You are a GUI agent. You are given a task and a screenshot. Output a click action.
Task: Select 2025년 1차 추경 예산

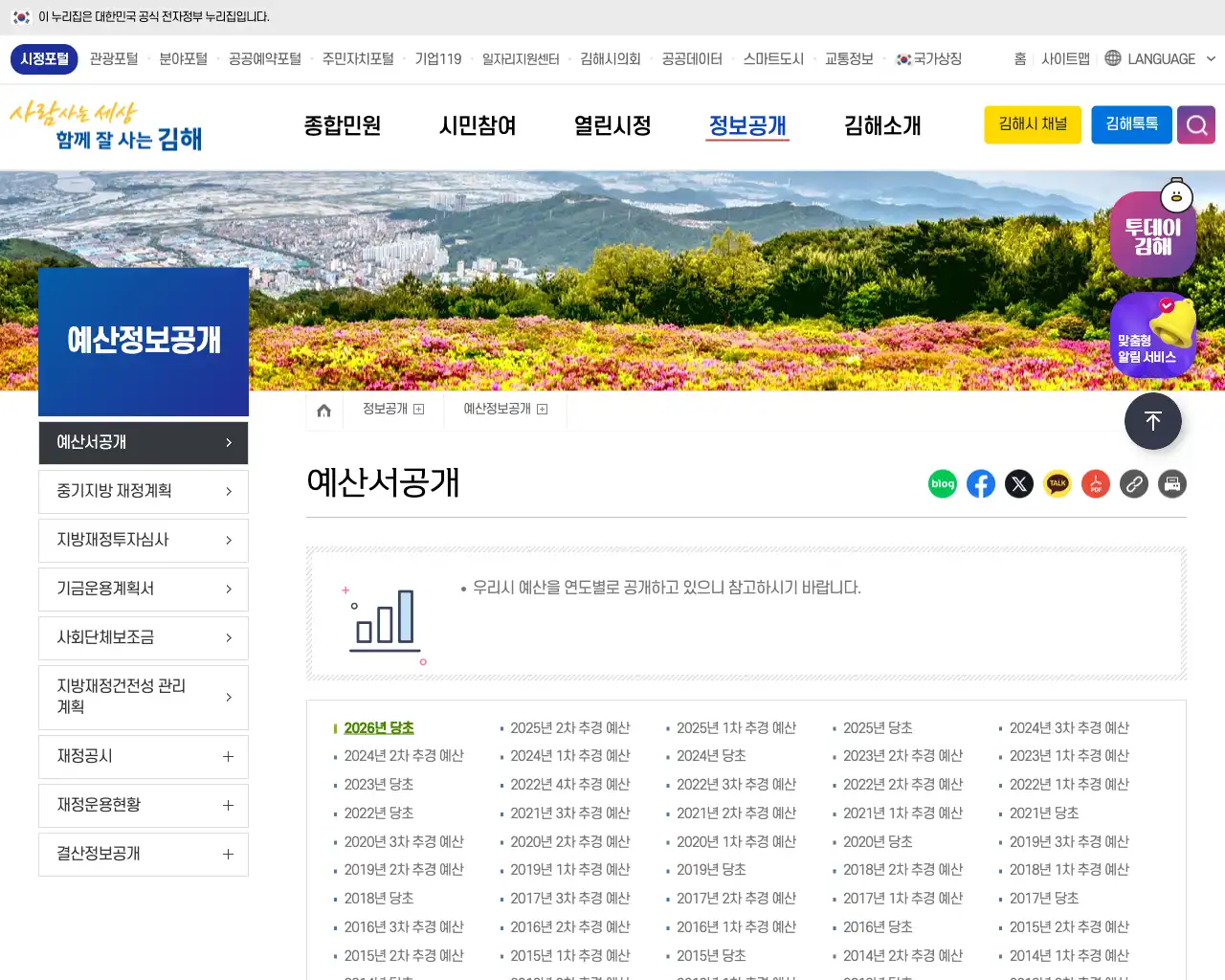[x=736, y=728]
